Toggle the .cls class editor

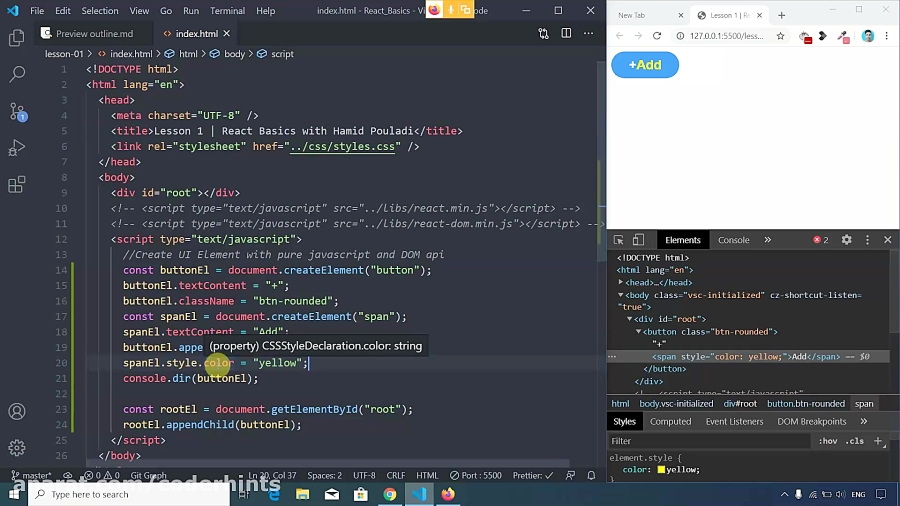point(854,441)
